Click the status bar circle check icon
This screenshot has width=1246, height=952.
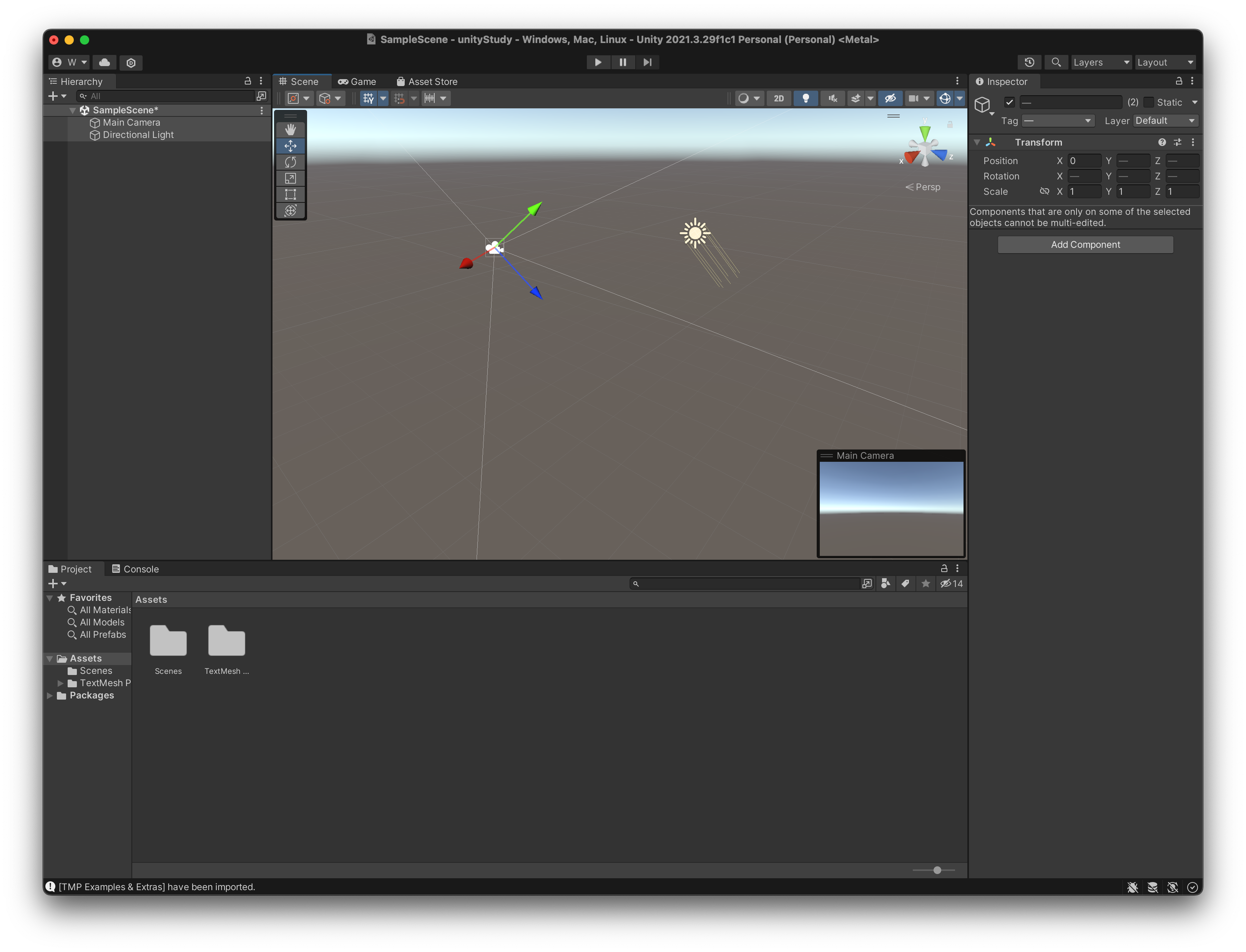tap(1192, 887)
